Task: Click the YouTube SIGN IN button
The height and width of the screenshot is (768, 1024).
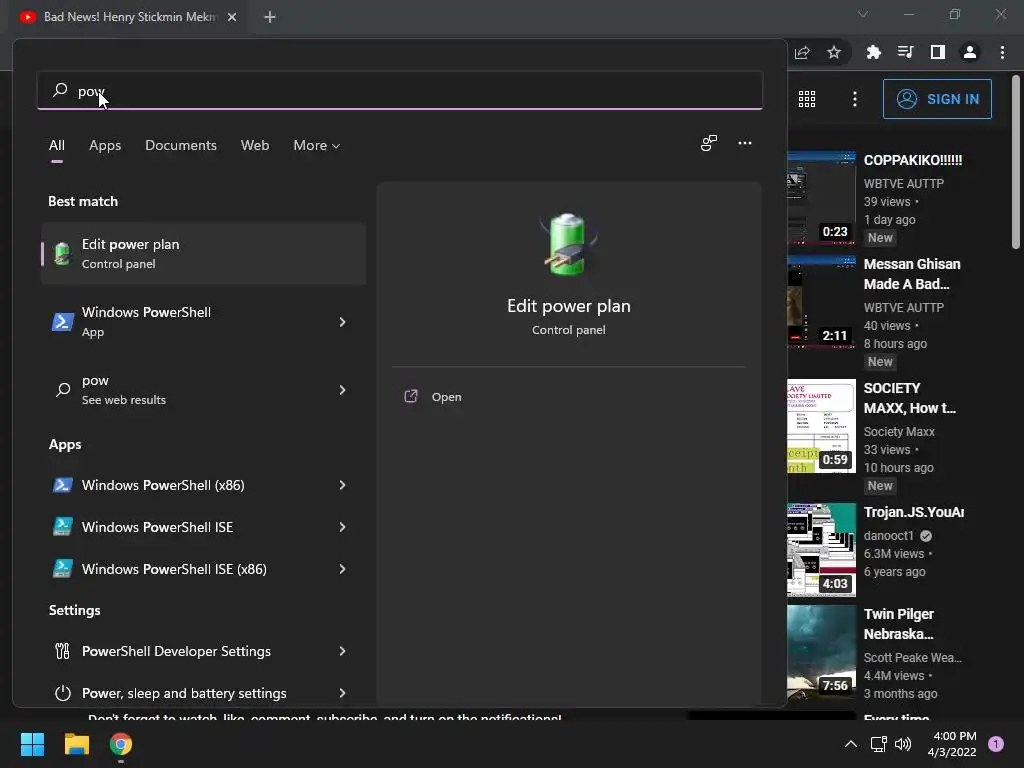Action: (937, 99)
